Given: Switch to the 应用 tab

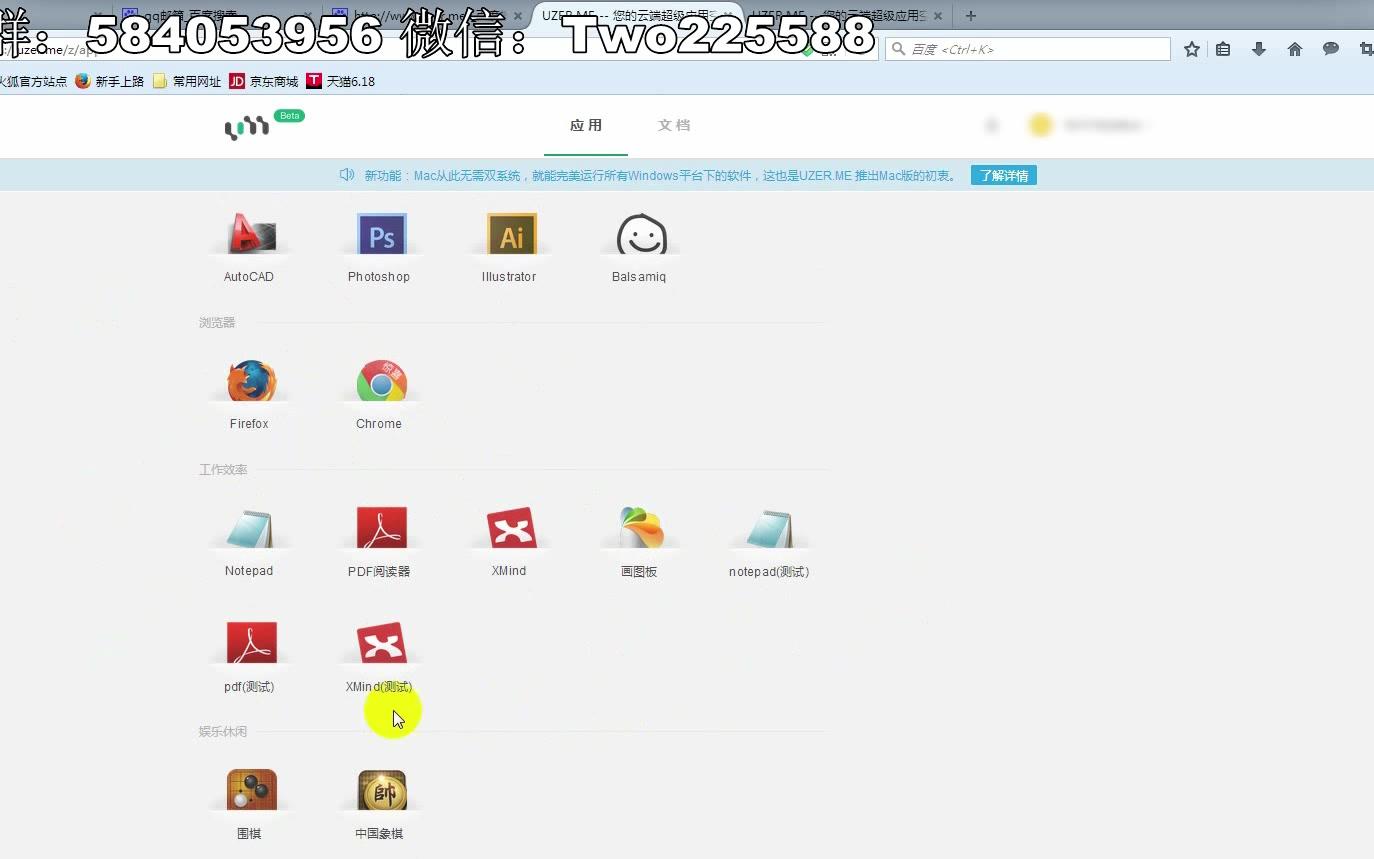Looking at the screenshot, I should pos(586,126).
